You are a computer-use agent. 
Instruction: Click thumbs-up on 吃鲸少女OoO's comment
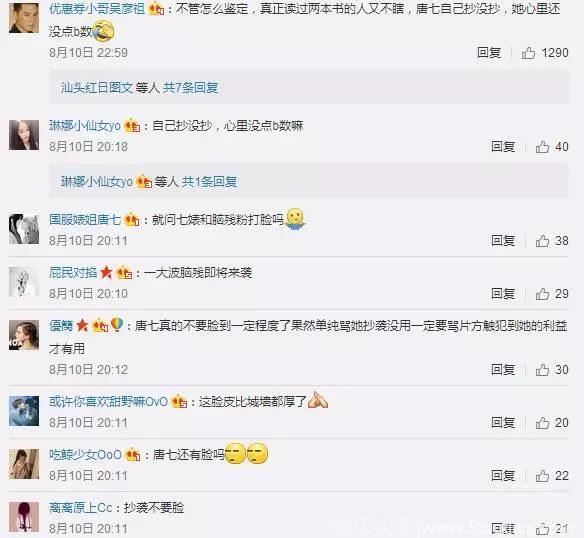542,476
